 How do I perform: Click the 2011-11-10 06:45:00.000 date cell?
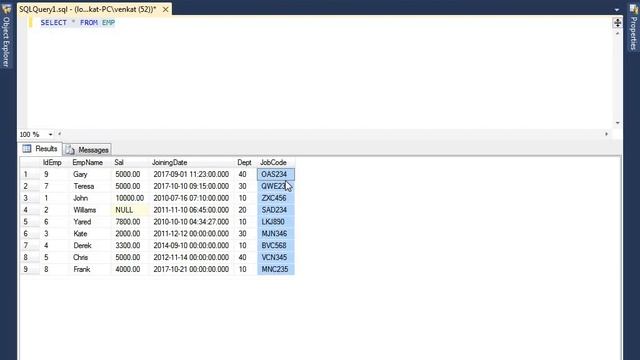pos(192,210)
